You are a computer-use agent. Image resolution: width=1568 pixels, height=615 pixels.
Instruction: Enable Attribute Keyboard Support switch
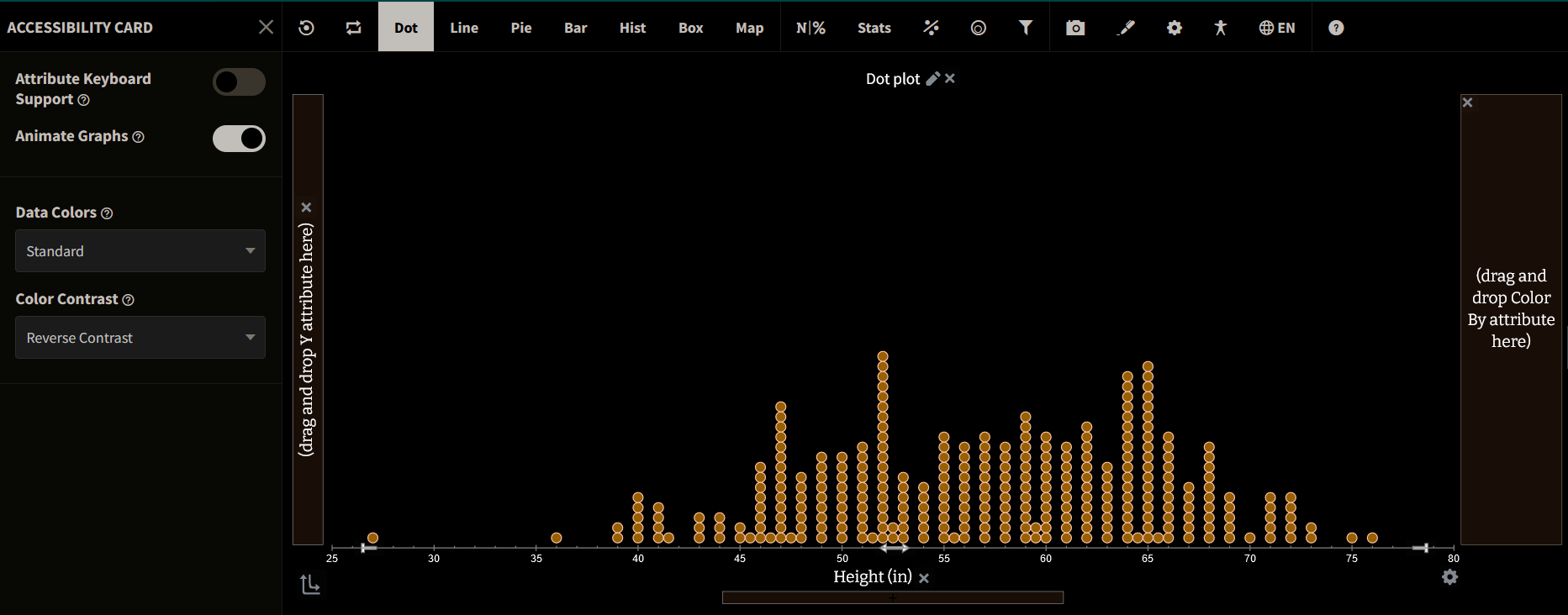click(x=239, y=82)
